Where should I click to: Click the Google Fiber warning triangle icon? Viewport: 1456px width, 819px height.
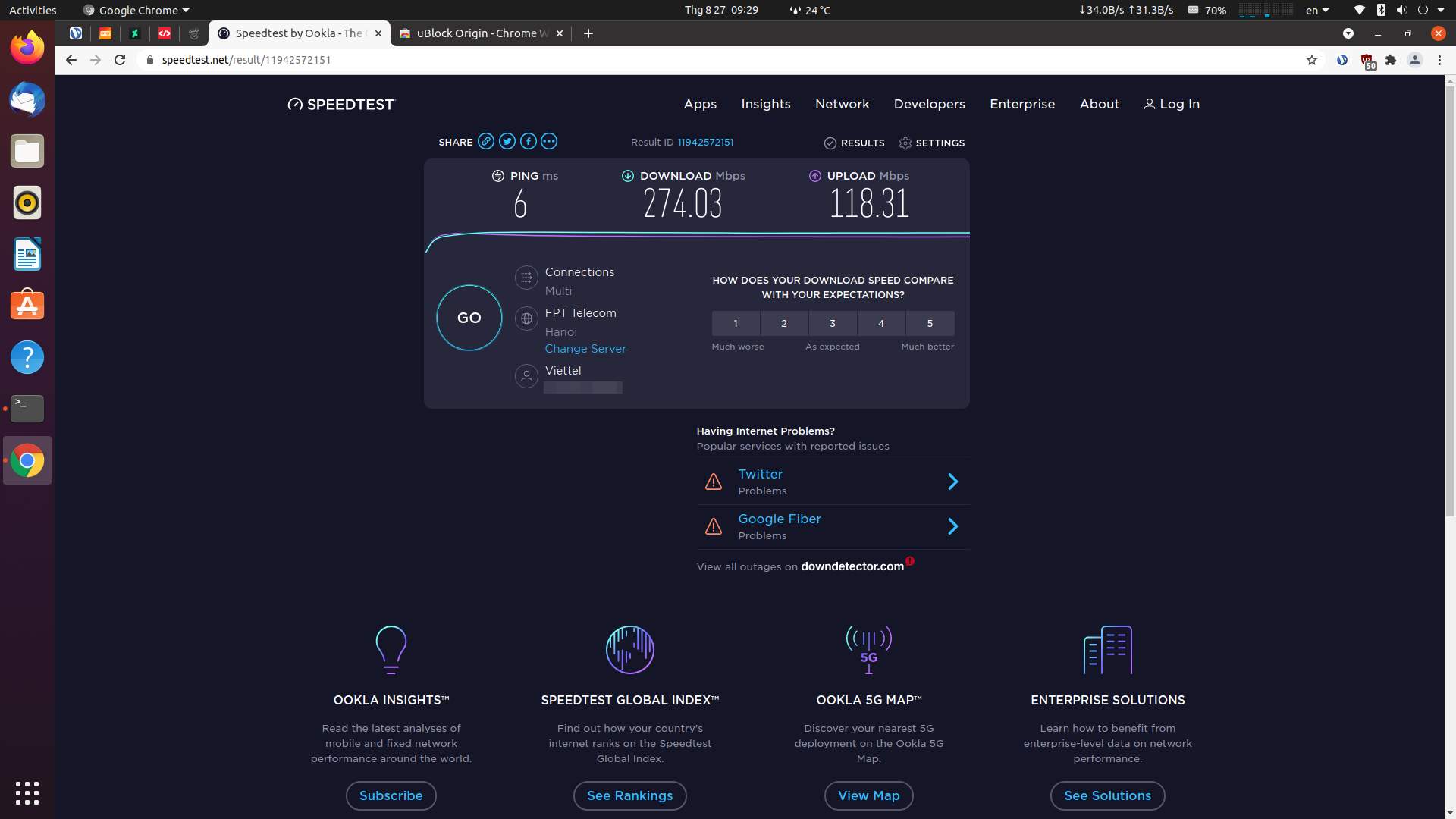point(714,526)
